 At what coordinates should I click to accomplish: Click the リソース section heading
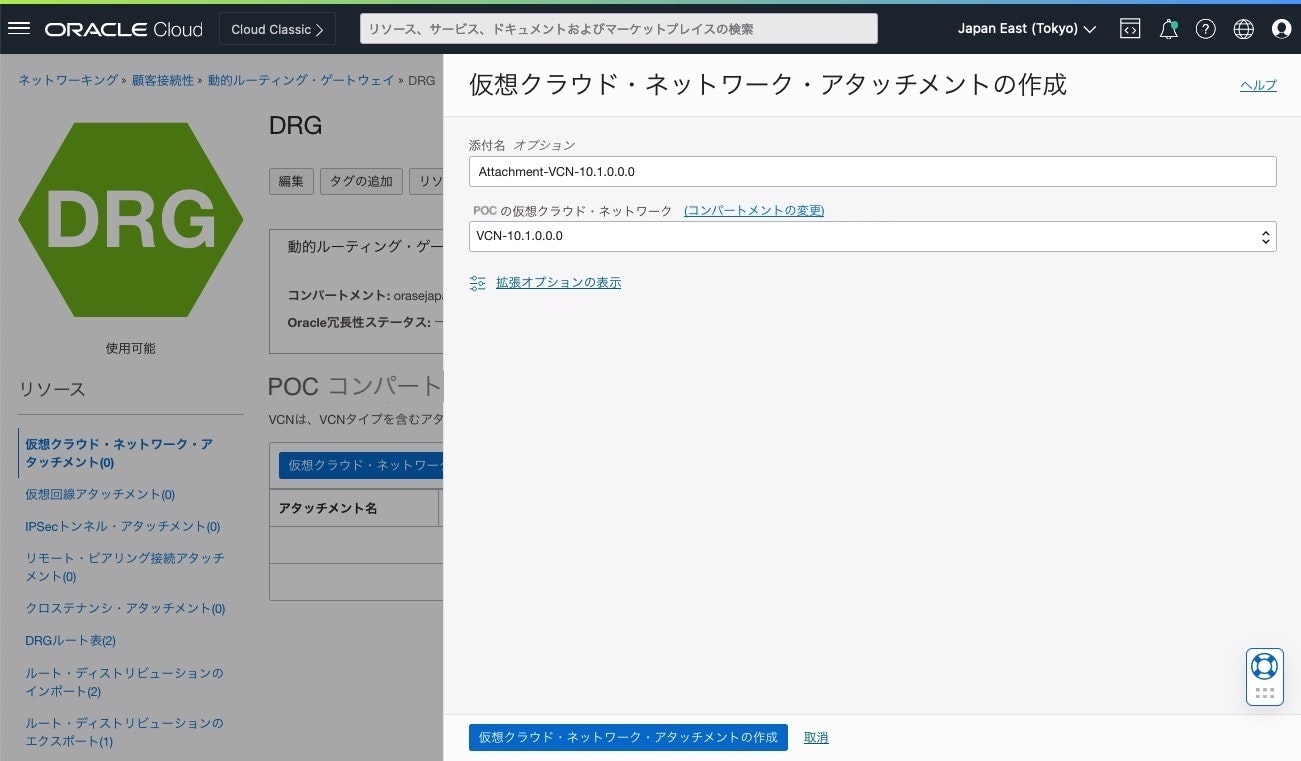(52, 389)
